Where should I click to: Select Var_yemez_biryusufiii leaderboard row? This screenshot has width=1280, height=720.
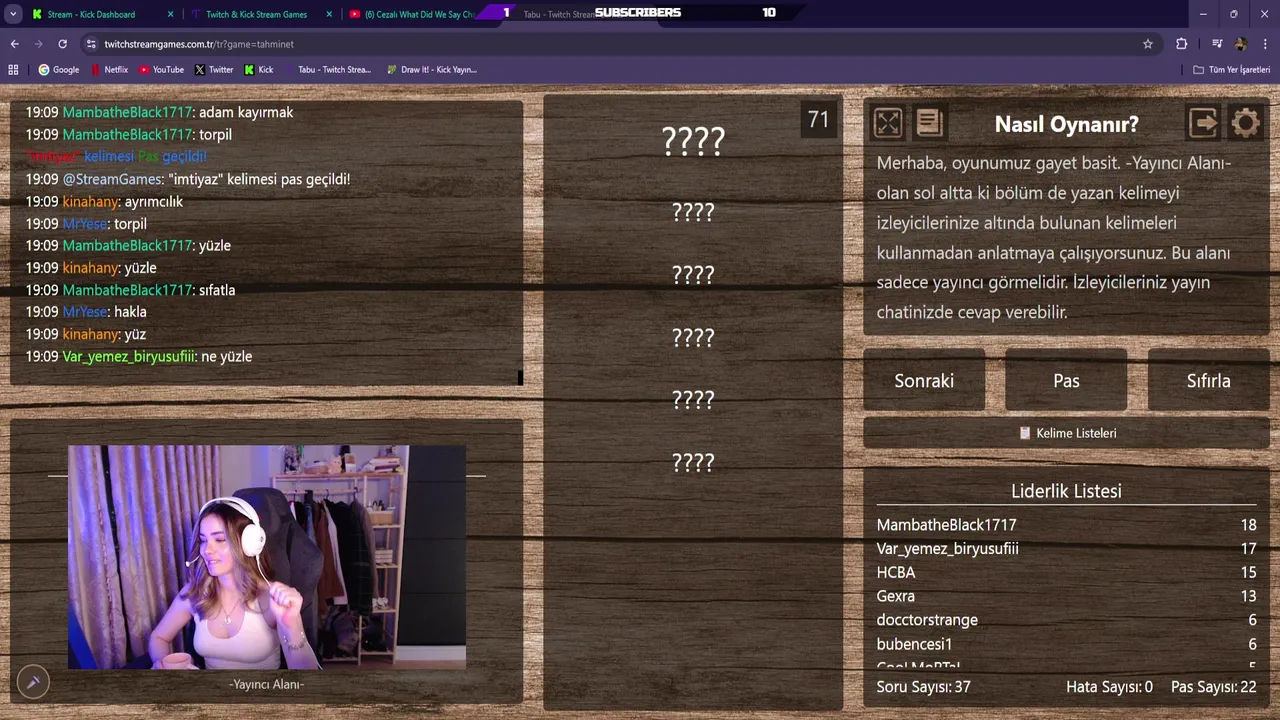(1066, 549)
